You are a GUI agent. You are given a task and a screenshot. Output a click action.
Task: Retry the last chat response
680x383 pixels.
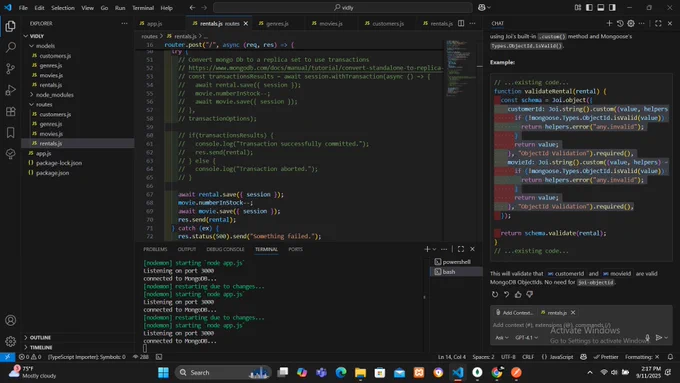(x=495, y=295)
